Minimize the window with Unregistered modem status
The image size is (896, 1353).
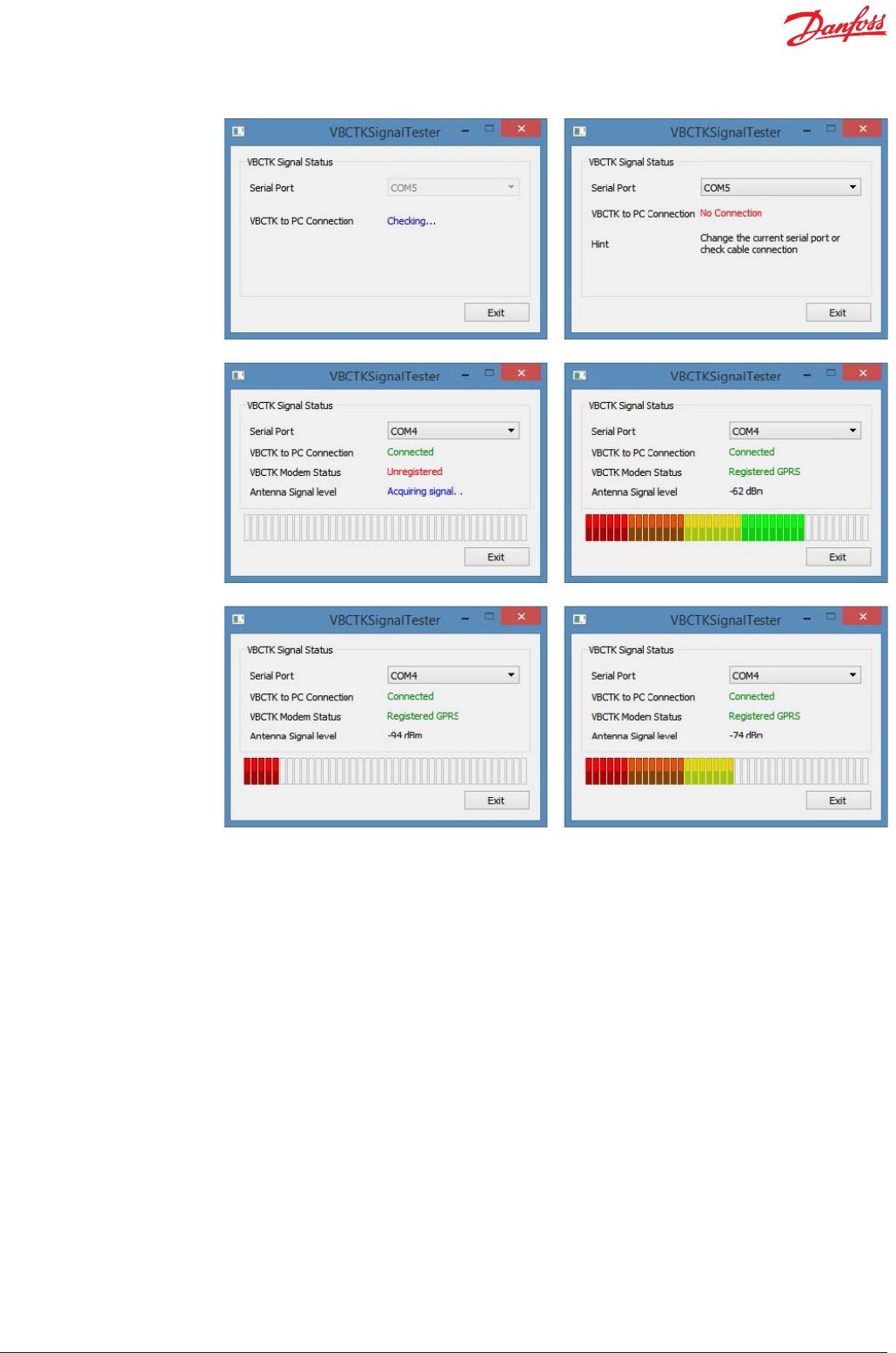tap(465, 375)
